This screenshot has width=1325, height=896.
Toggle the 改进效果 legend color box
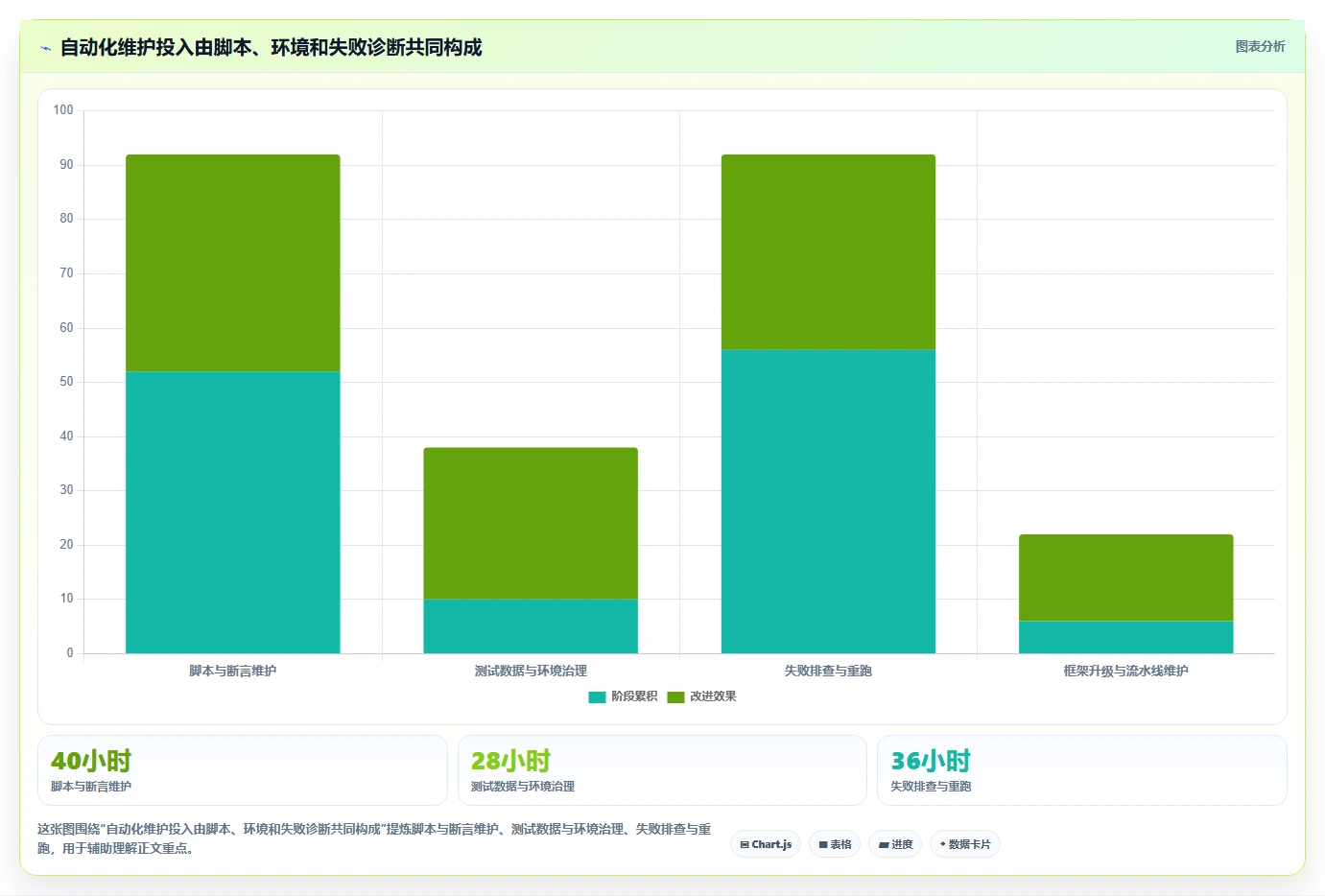pos(675,696)
